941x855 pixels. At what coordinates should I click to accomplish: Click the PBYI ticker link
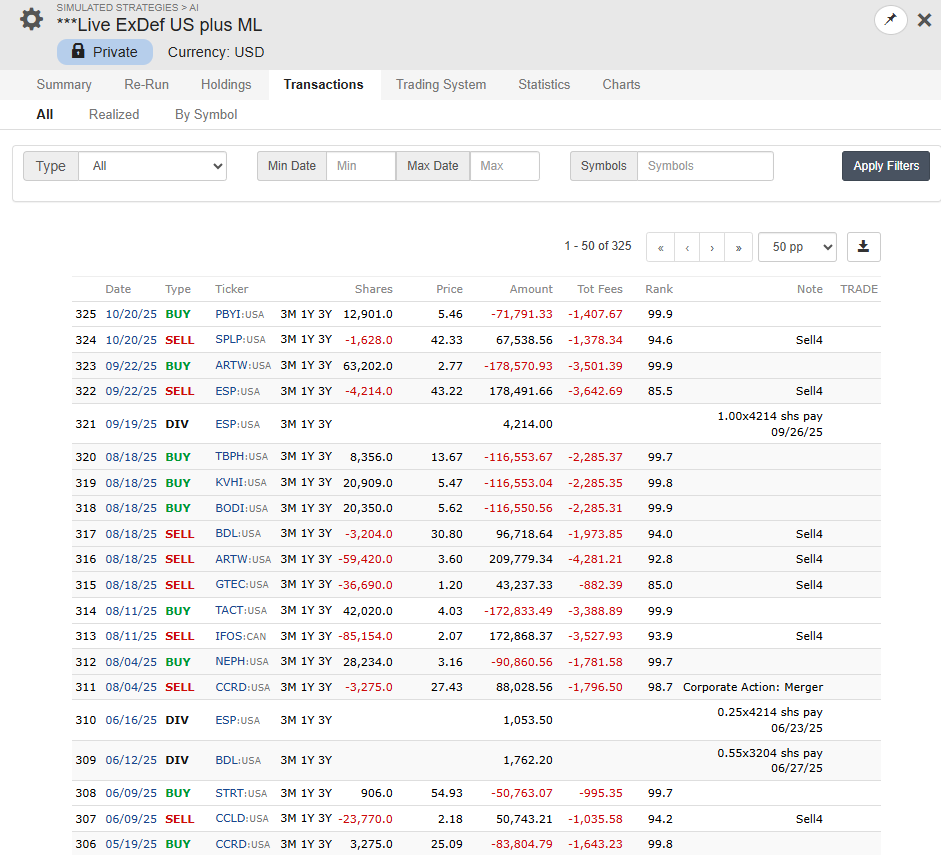(229, 314)
